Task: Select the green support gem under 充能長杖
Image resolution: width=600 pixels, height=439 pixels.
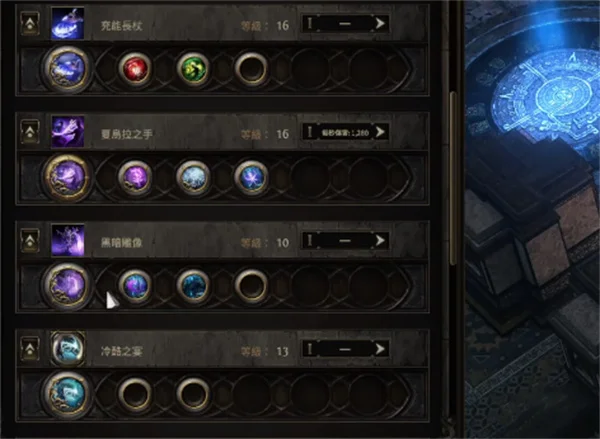Action: 193,69
